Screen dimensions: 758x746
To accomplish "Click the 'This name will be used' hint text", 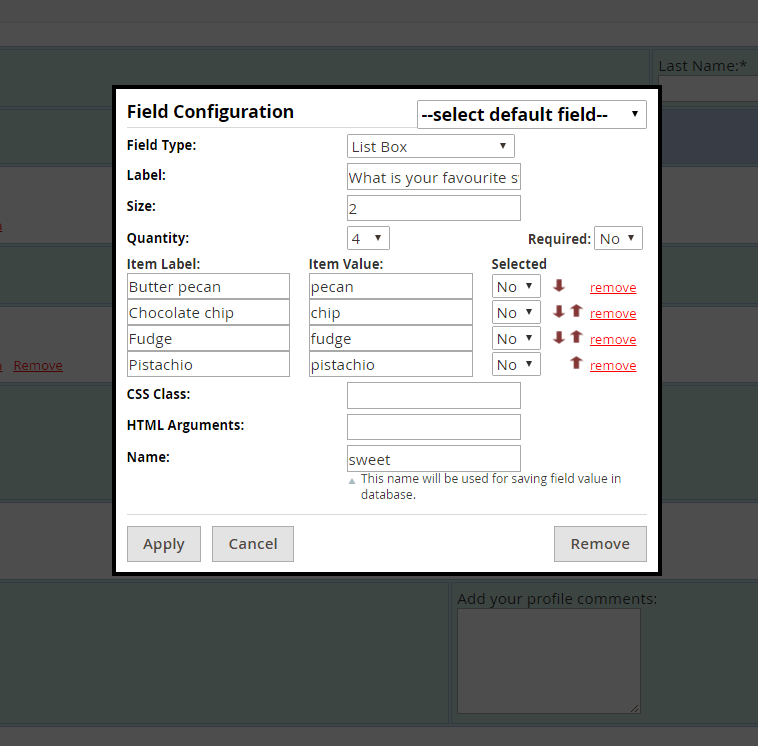I will pos(491,486).
